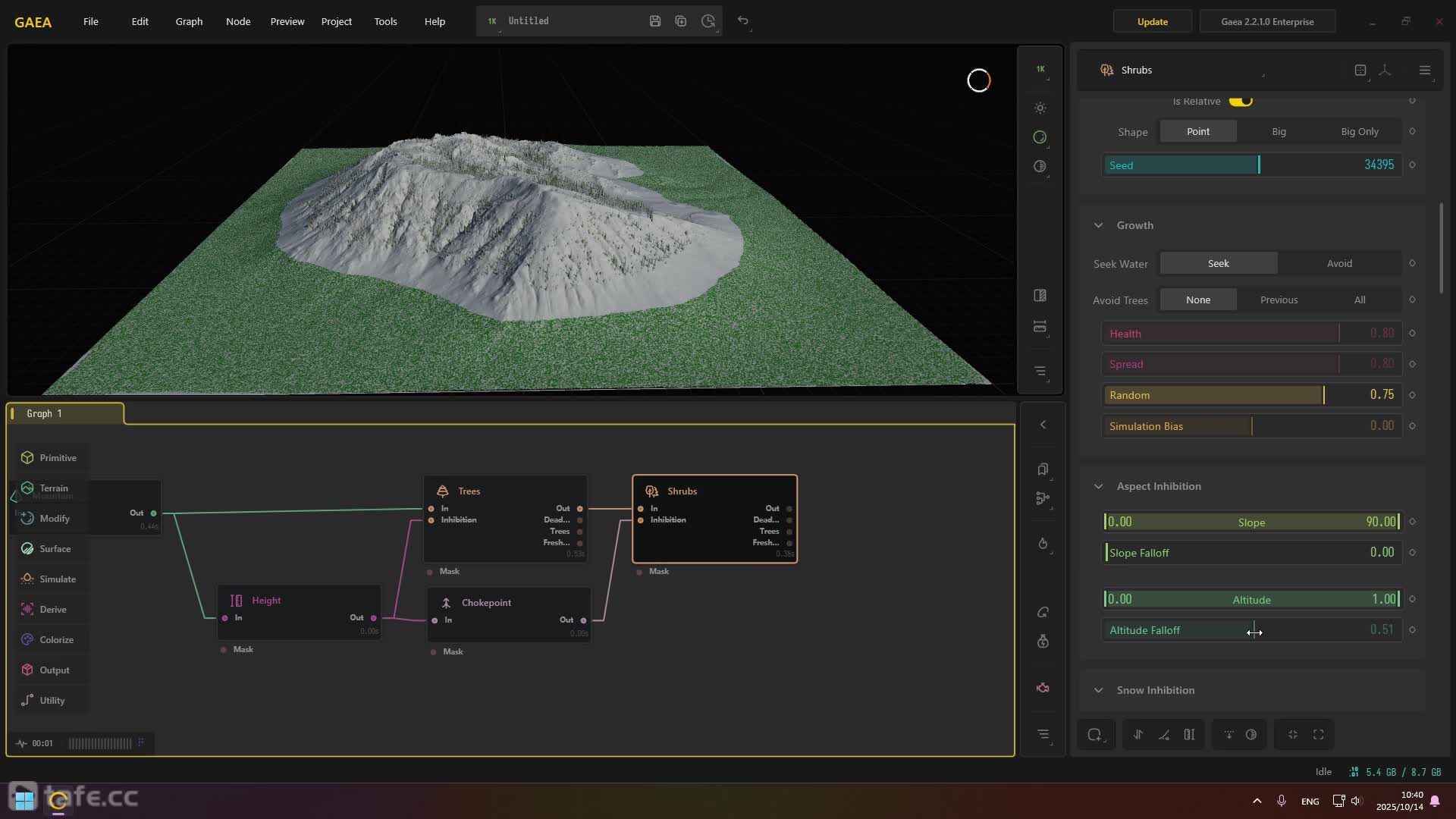The height and width of the screenshot is (819, 1456).
Task: Select the Big Only shape option
Action: (1360, 132)
